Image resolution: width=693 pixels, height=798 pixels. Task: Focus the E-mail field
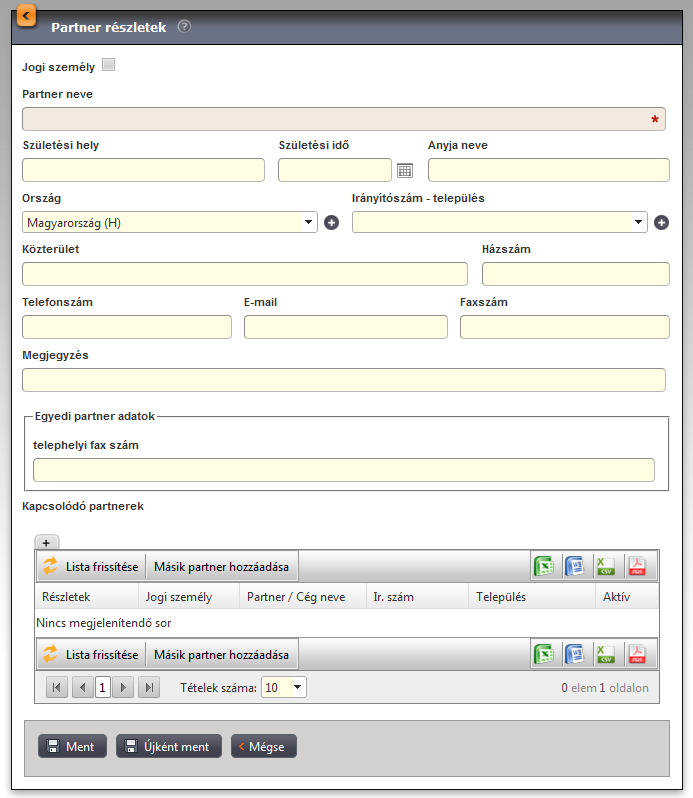pyautogui.click(x=346, y=327)
